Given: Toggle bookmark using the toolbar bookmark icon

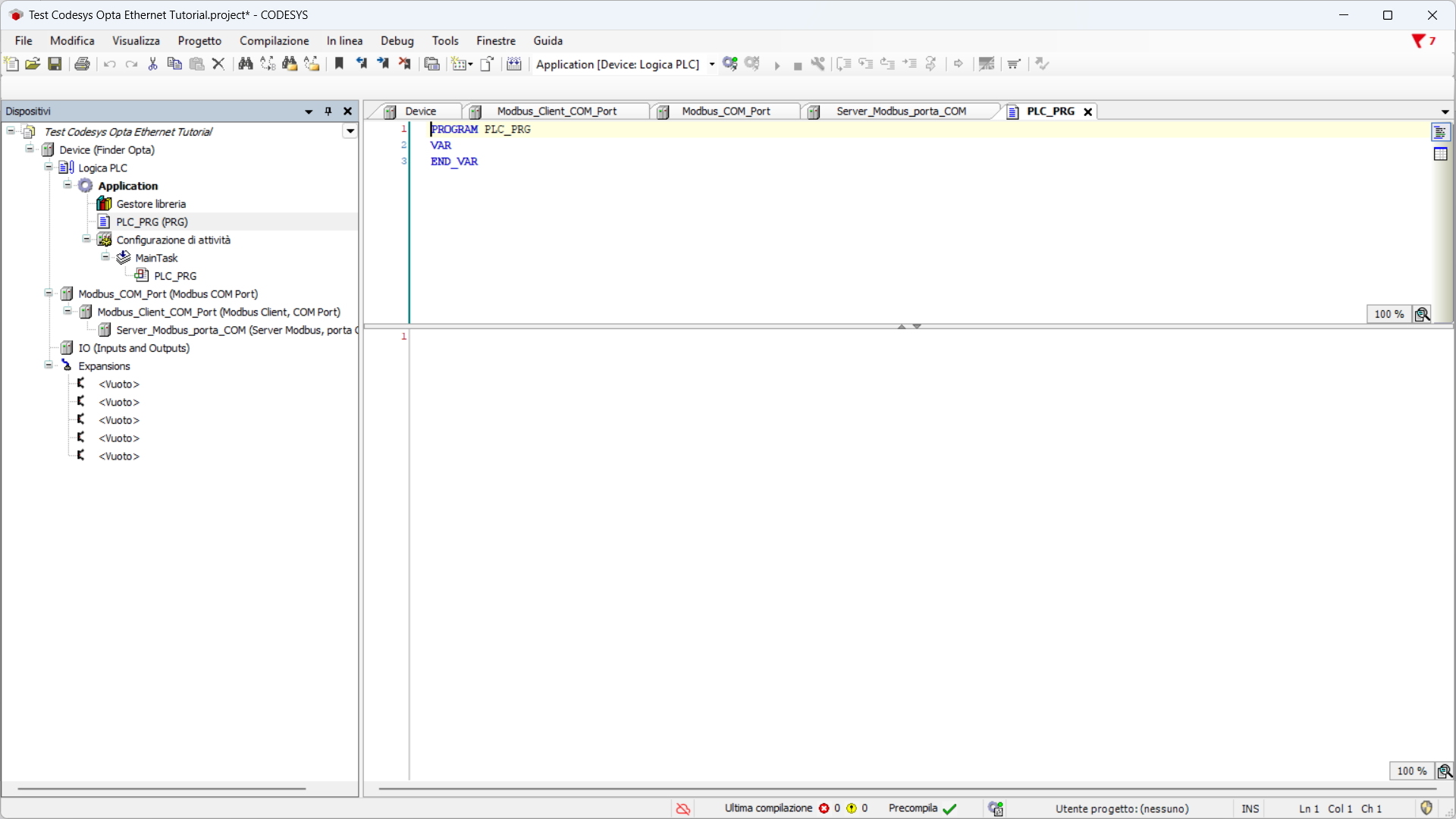Looking at the screenshot, I should [339, 64].
